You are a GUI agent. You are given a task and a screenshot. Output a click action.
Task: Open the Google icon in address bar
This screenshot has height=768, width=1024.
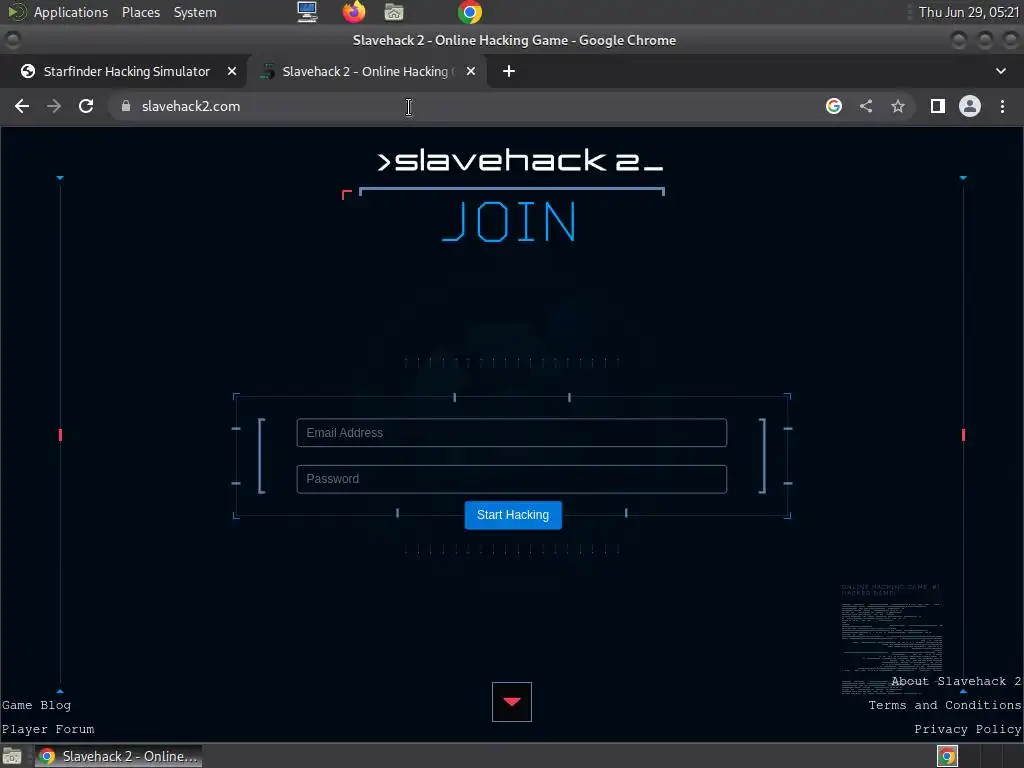(x=833, y=106)
